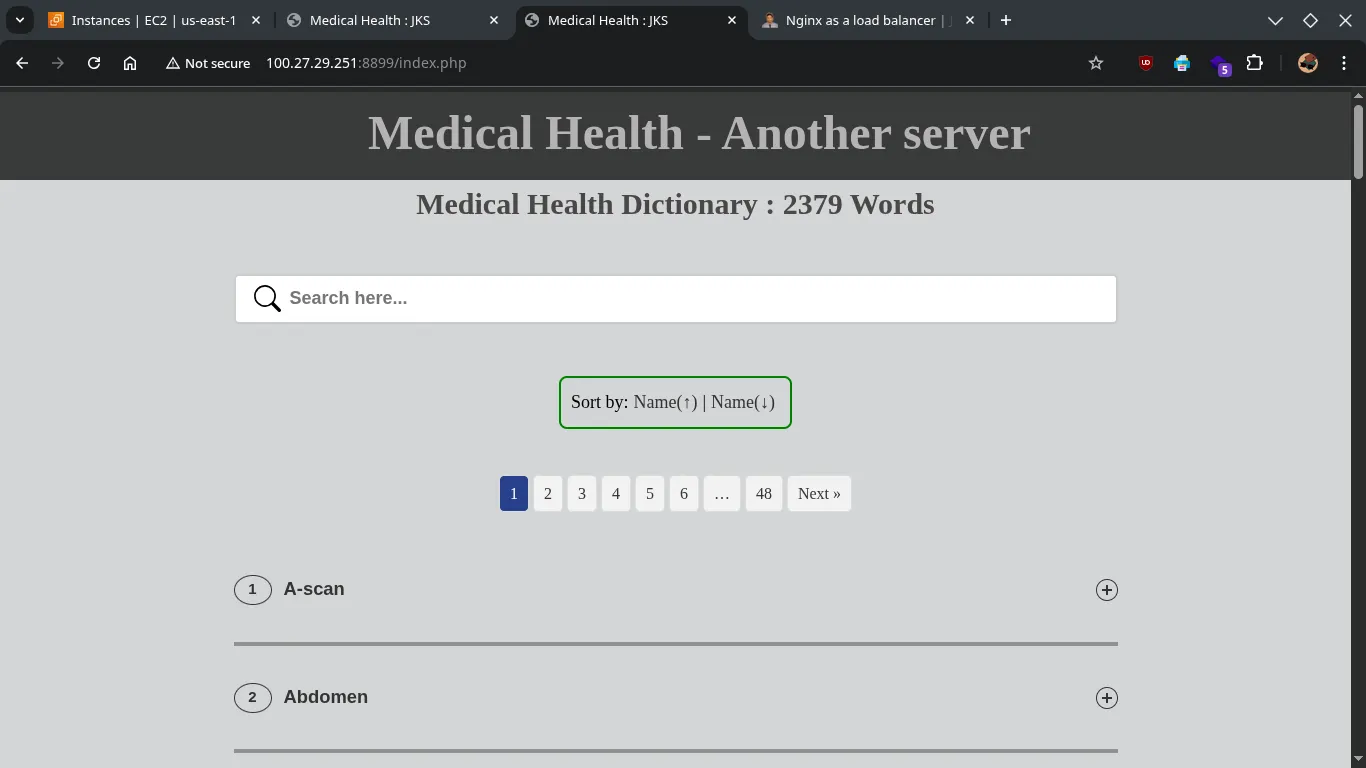Jump to page 48

[x=764, y=494]
